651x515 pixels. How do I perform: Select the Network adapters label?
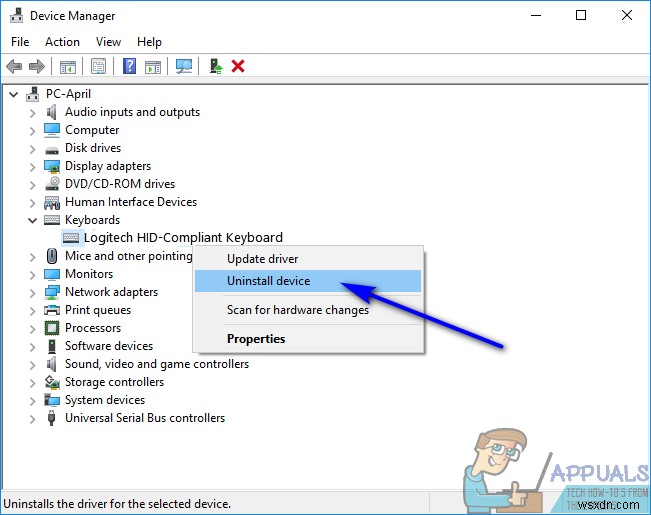click(111, 292)
